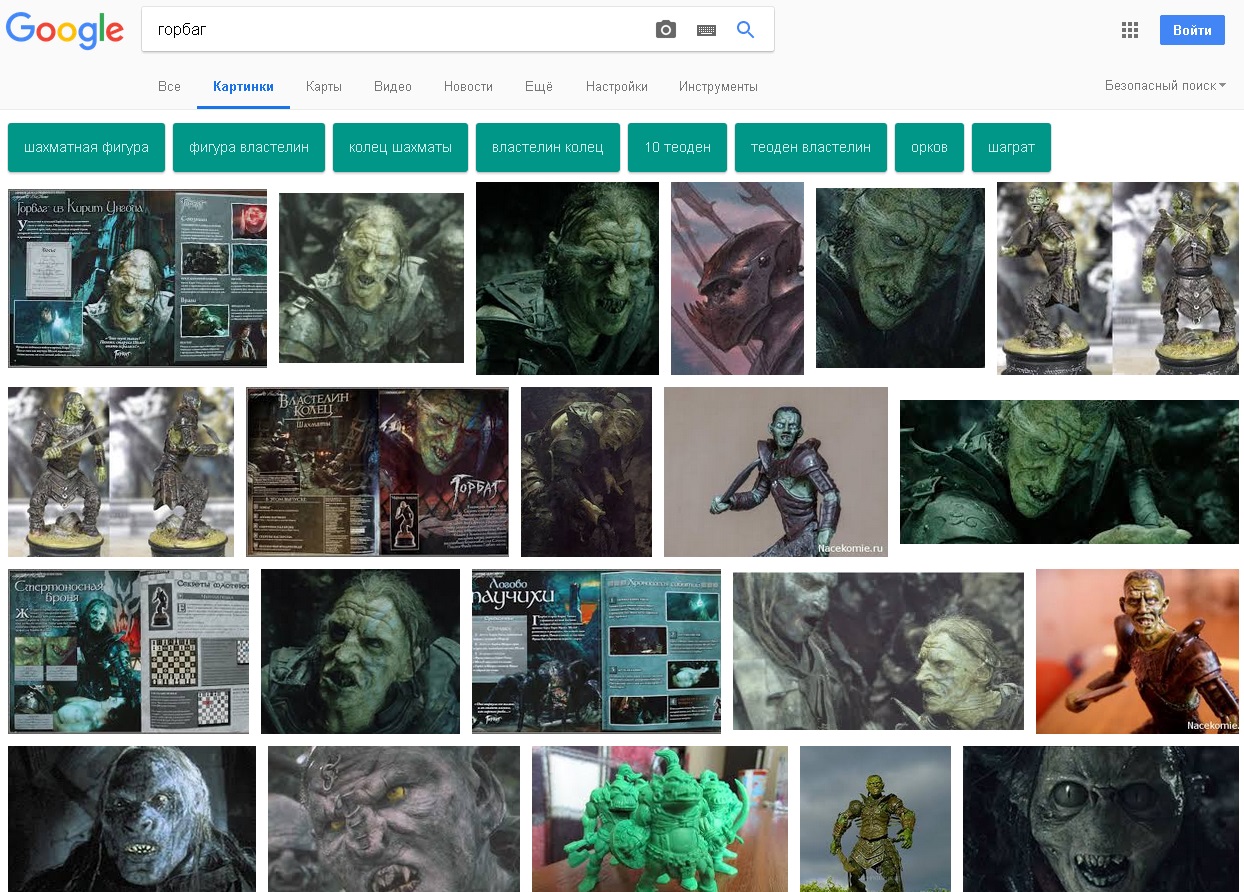
Task: Open green orc figurine against sky thumbnail
Action: click(875, 819)
